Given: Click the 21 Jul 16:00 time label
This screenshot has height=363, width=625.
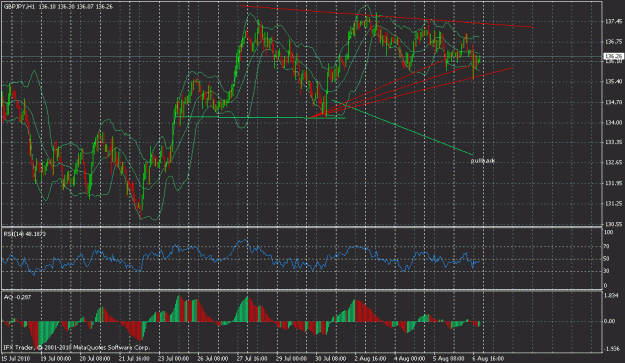Looking at the screenshot, I should coord(134,358).
